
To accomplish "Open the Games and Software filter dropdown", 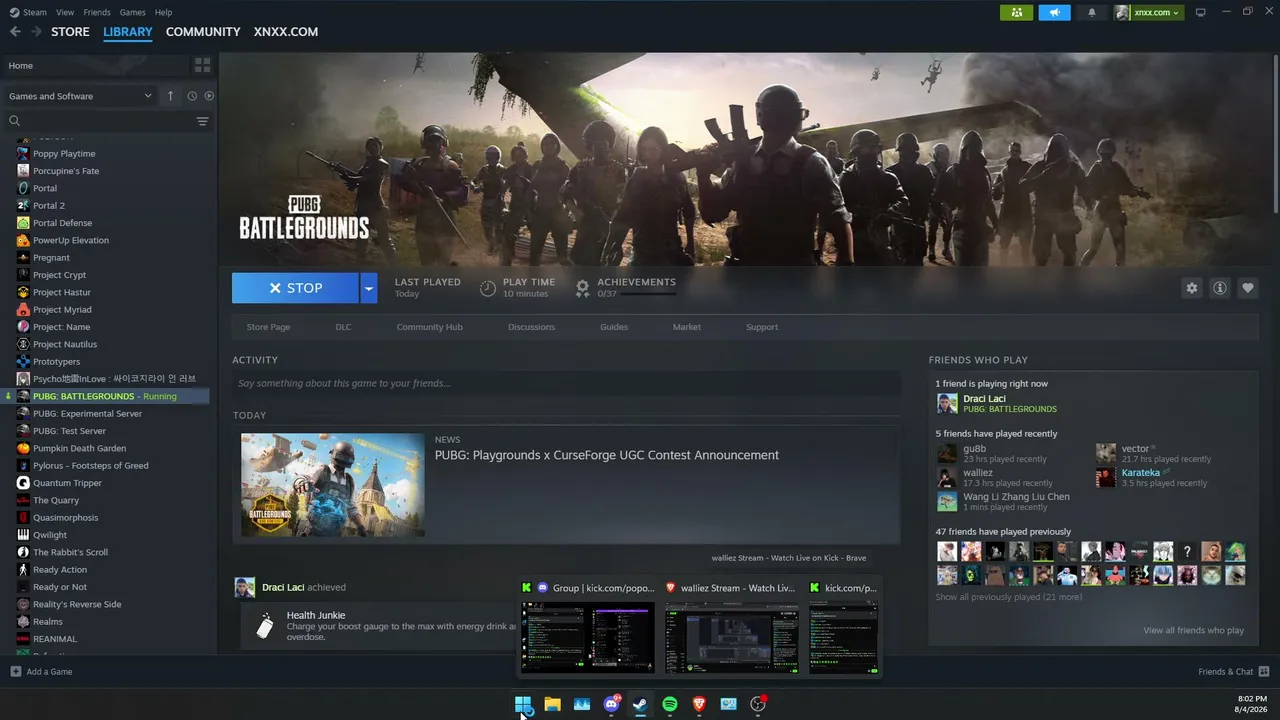I will (80, 96).
